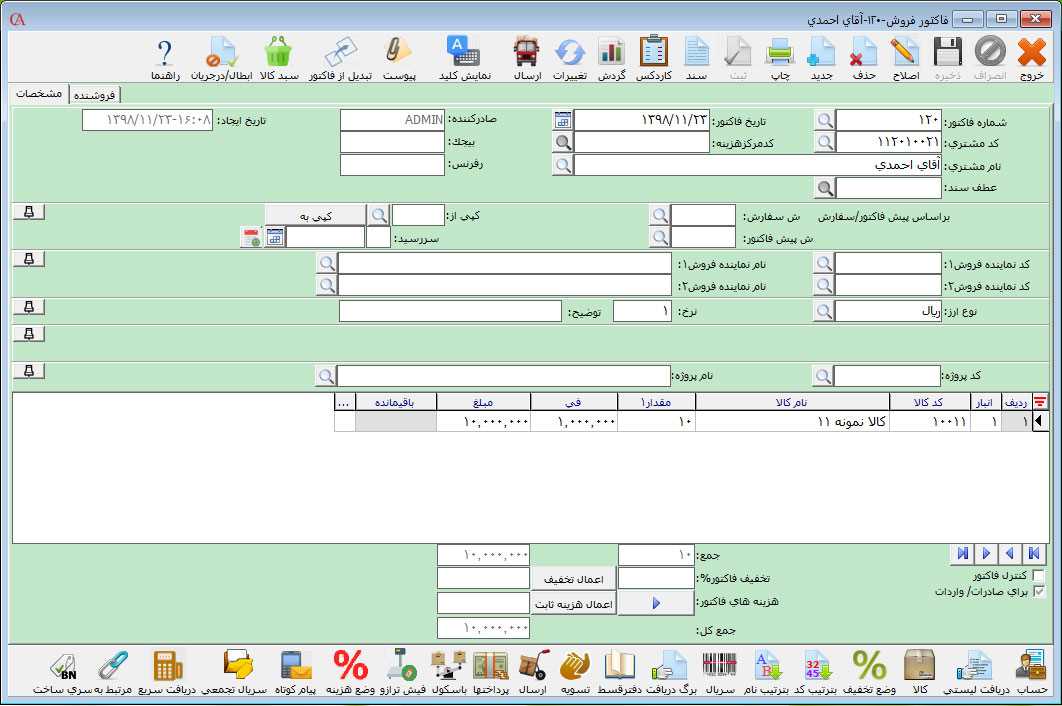Toggle the pin button on the کد پروژه row
The image size is (1062, 706).
[x=29, y=371]
